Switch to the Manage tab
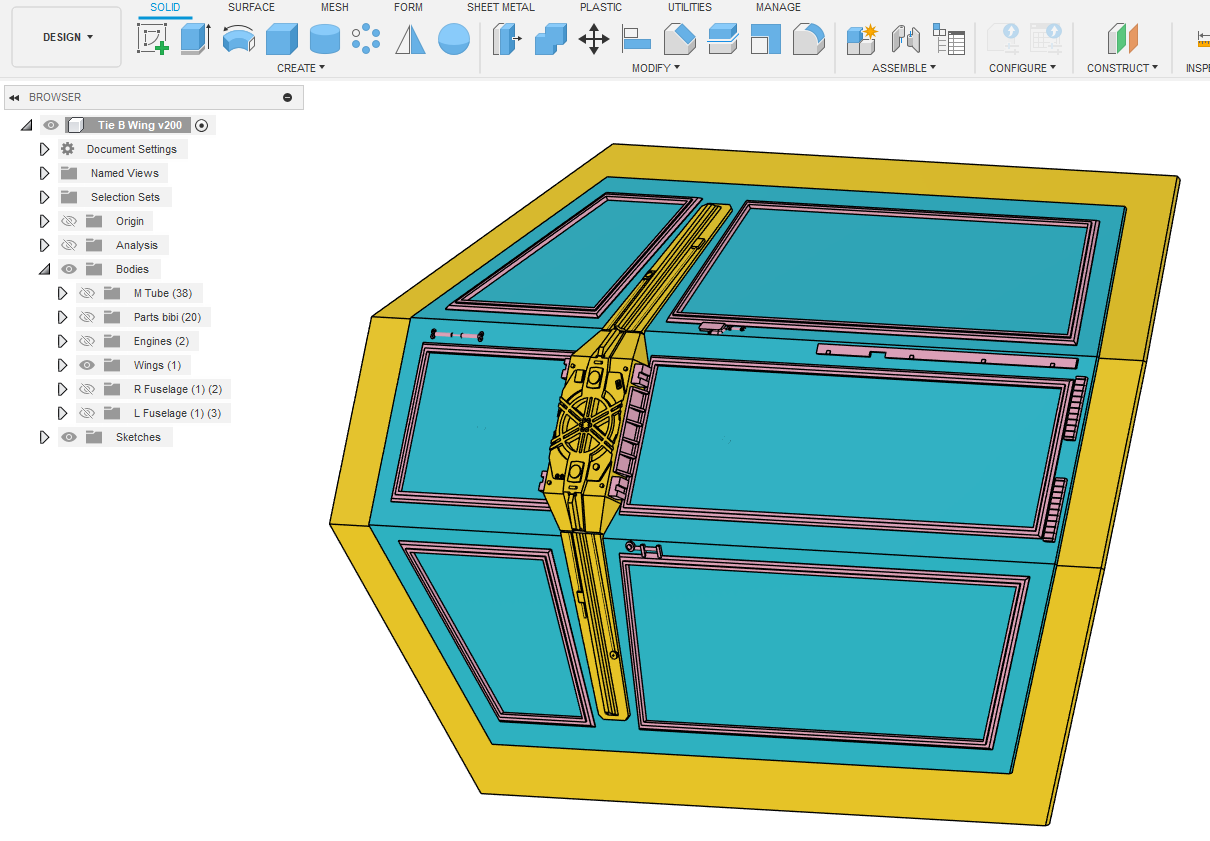 pyautogui.click(x=778, y=7)
